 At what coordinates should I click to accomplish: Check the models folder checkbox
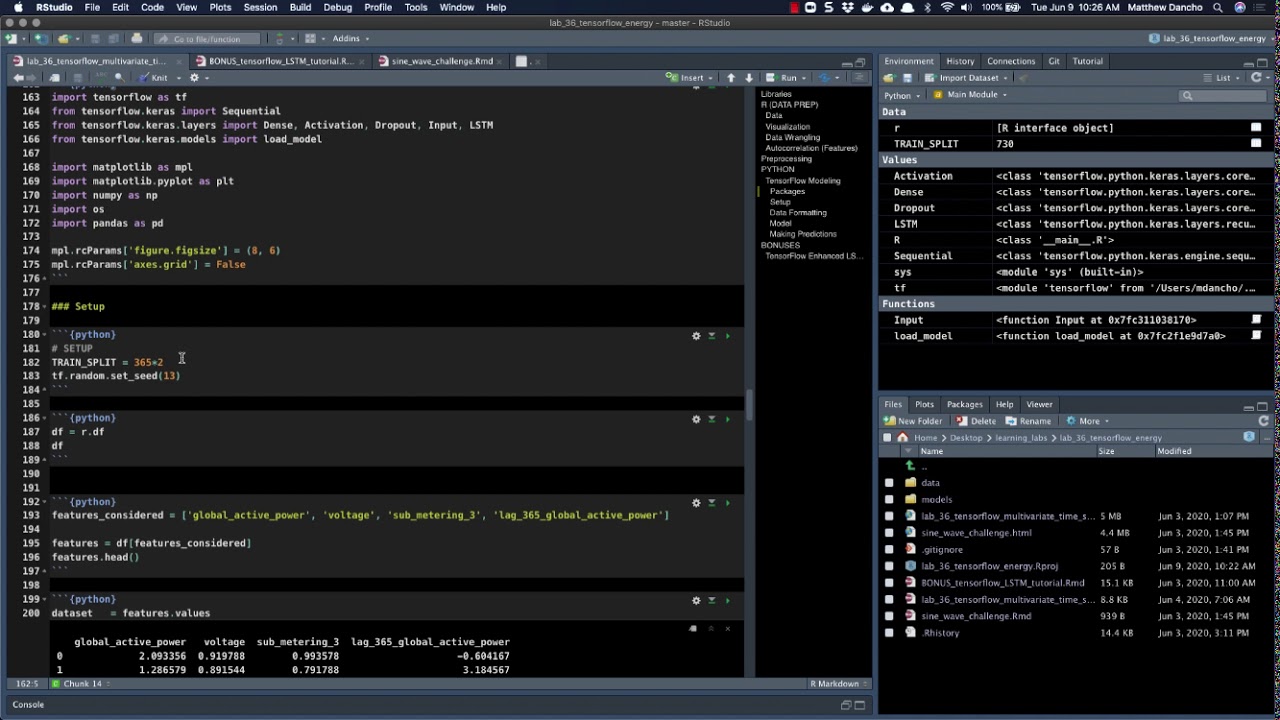(889, 499)
